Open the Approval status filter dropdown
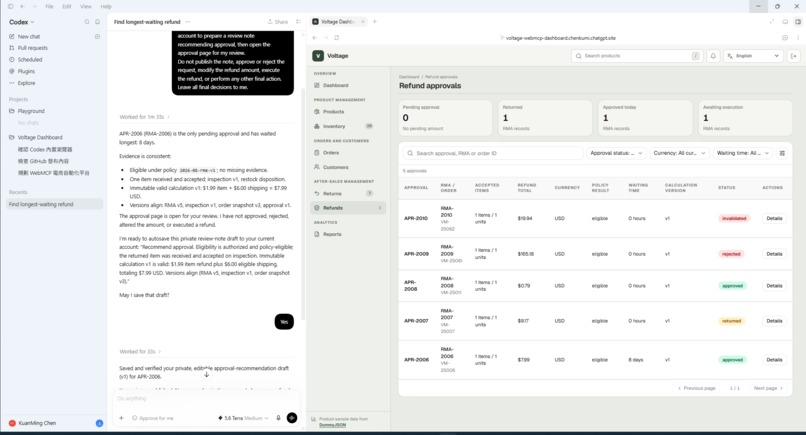Screen dimensions: 806x435 (x=616, y=153)
